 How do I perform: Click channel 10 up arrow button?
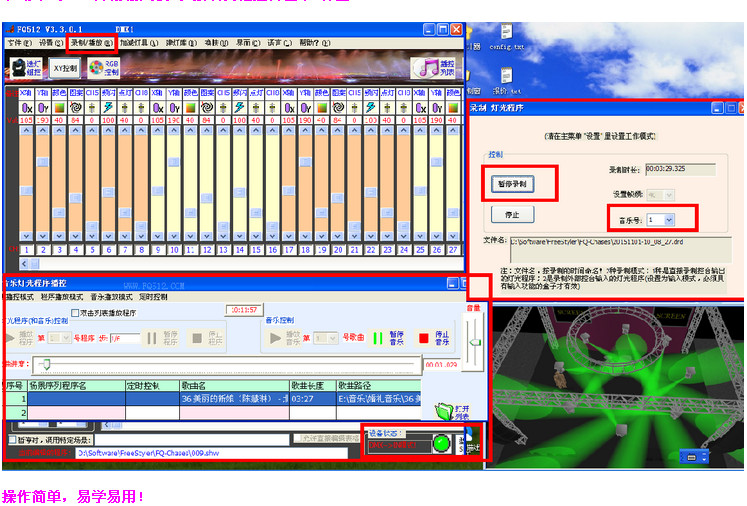coord(174,130)
